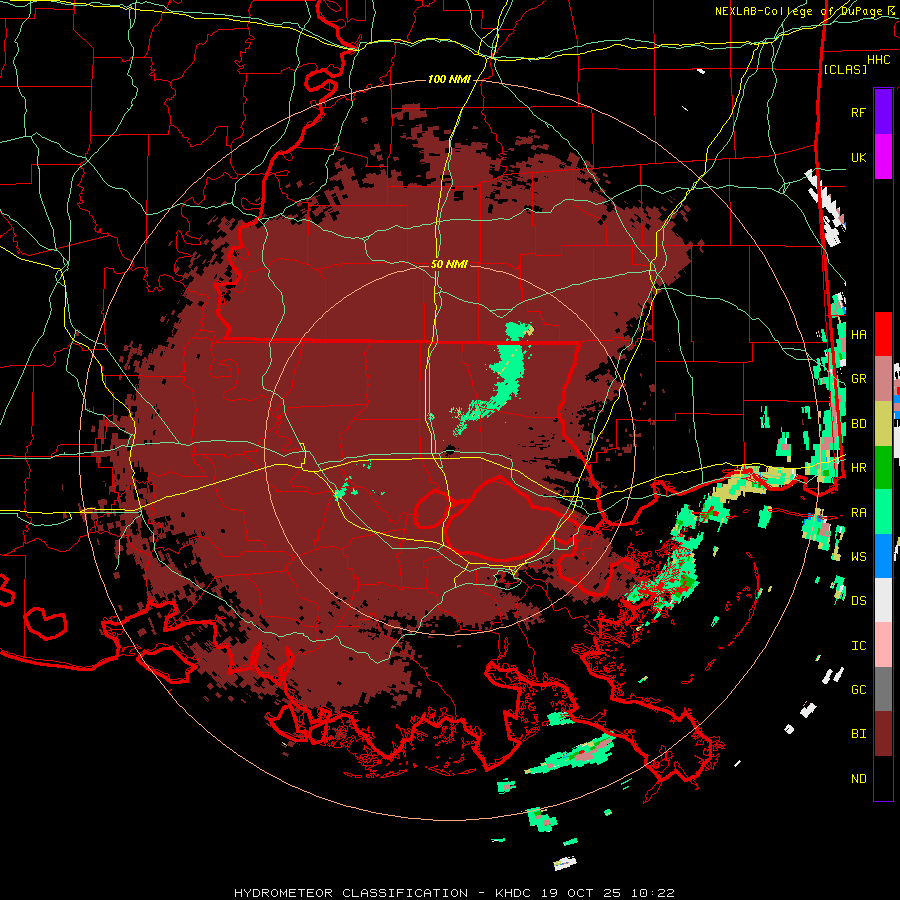900x900 pixels.
Task: Click the [CLAS] legend header
Action: coord(845,69)
